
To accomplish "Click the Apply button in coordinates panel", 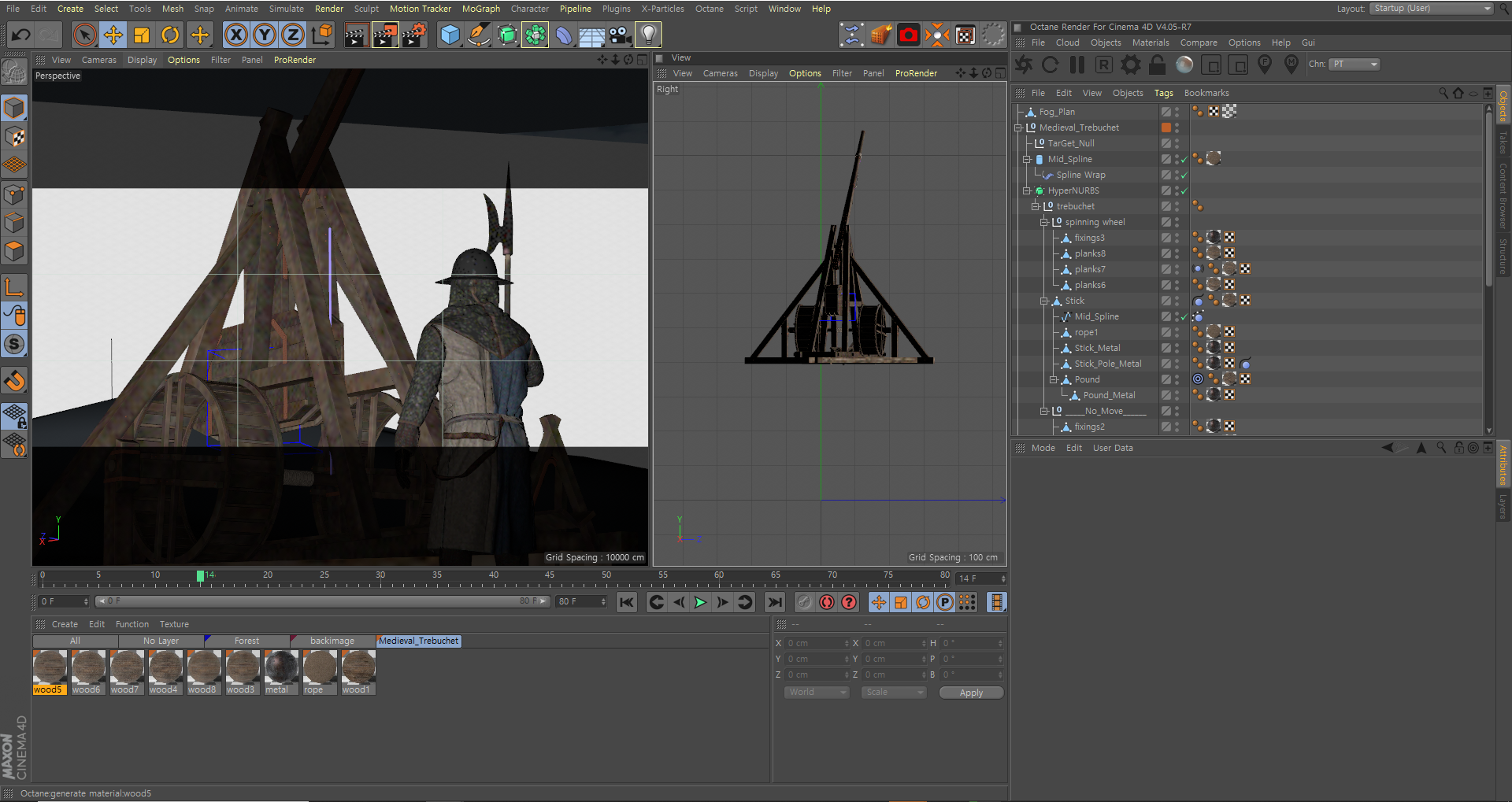I will pyautogui.click(x=971, y=693).
